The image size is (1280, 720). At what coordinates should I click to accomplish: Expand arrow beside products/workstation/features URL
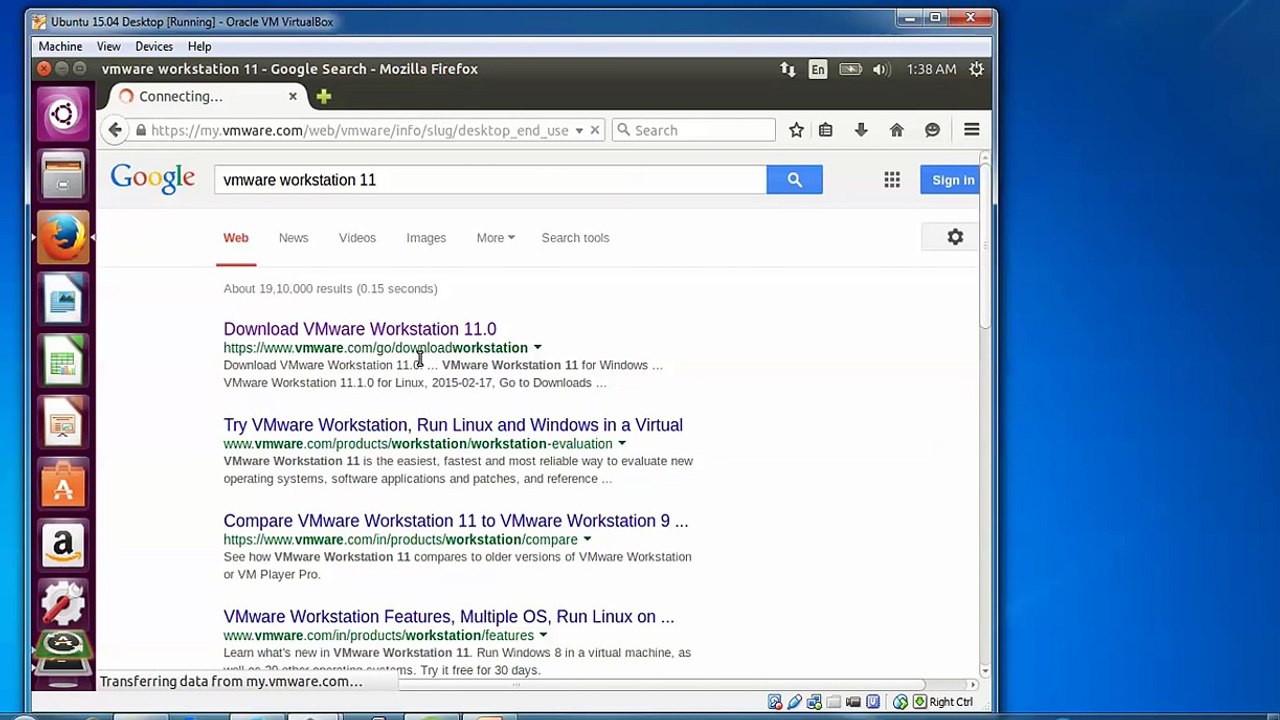[x=543, y=636]
